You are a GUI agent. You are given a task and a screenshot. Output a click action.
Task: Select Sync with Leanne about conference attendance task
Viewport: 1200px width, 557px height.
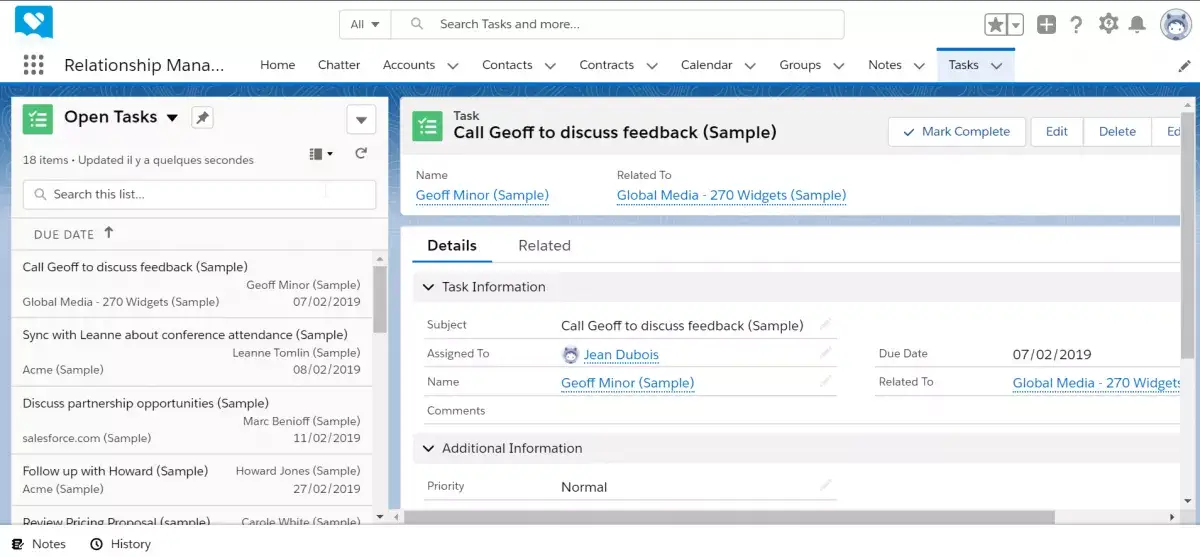[x=191, y=352]
